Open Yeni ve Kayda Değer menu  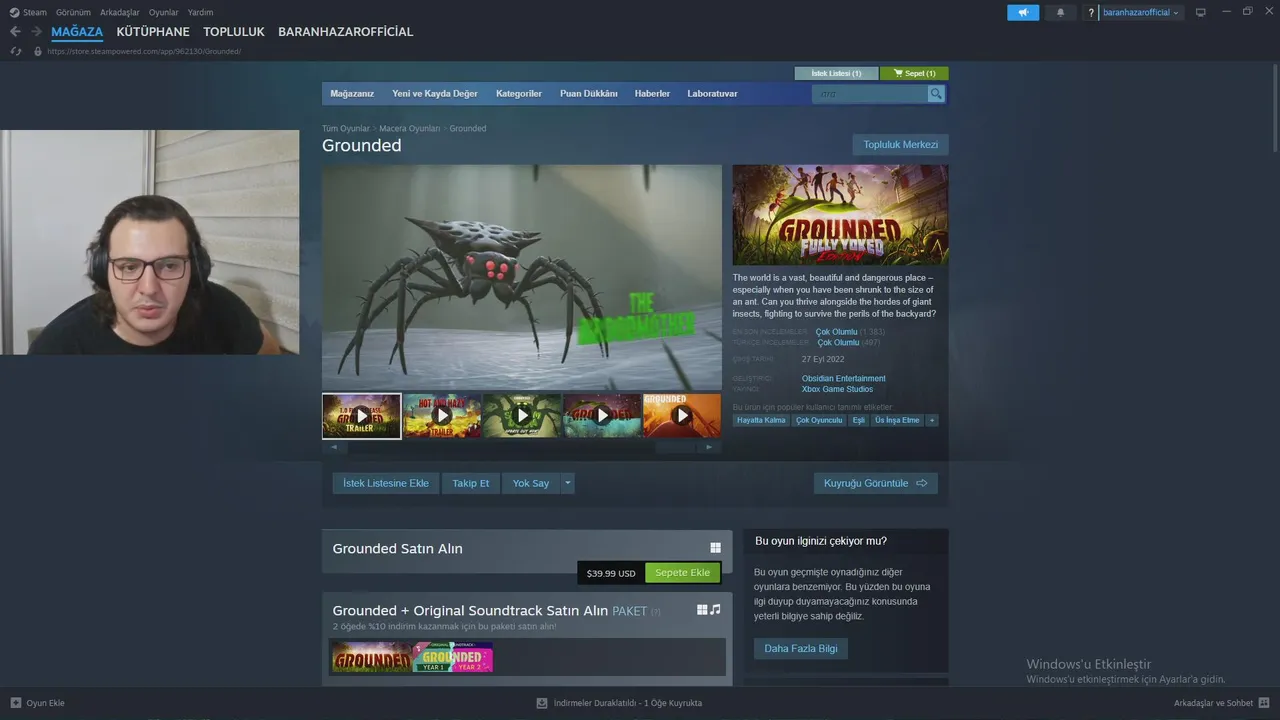(435, 93)
